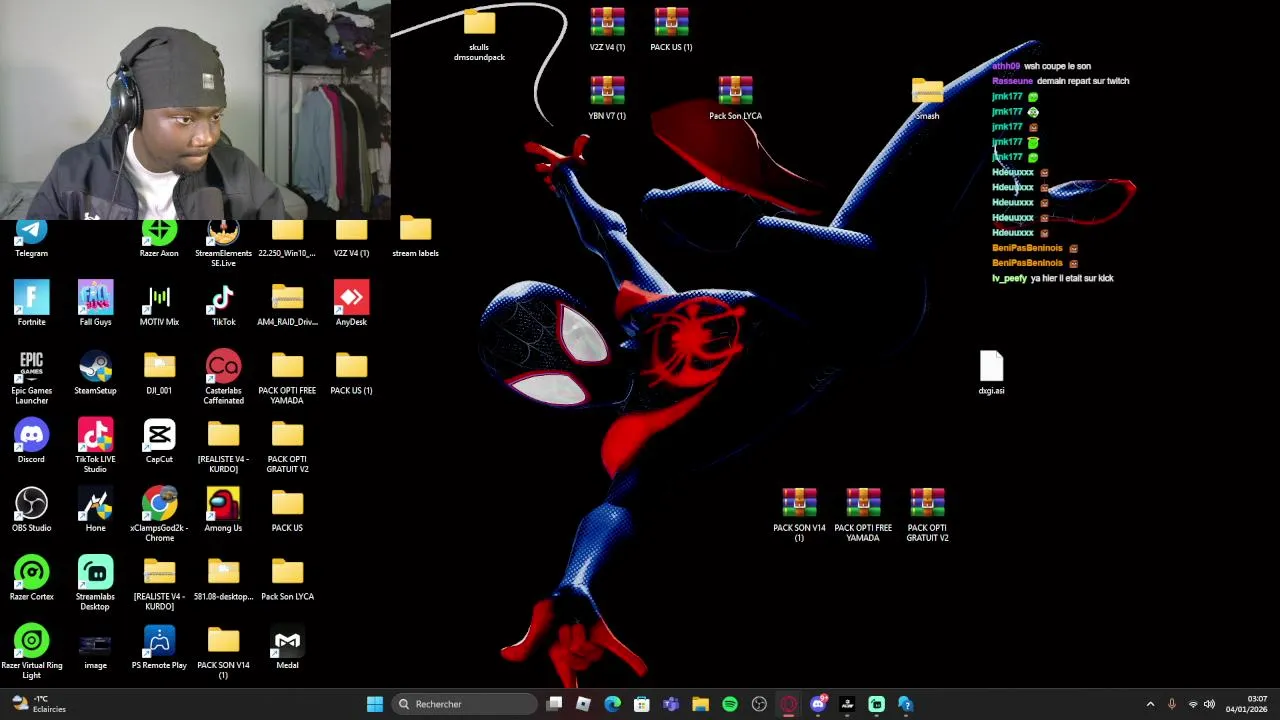The height and width of the screenshot is (720, 1280).
Task: Select the dxgi.asi file
Action: click(x=991, y=373)
